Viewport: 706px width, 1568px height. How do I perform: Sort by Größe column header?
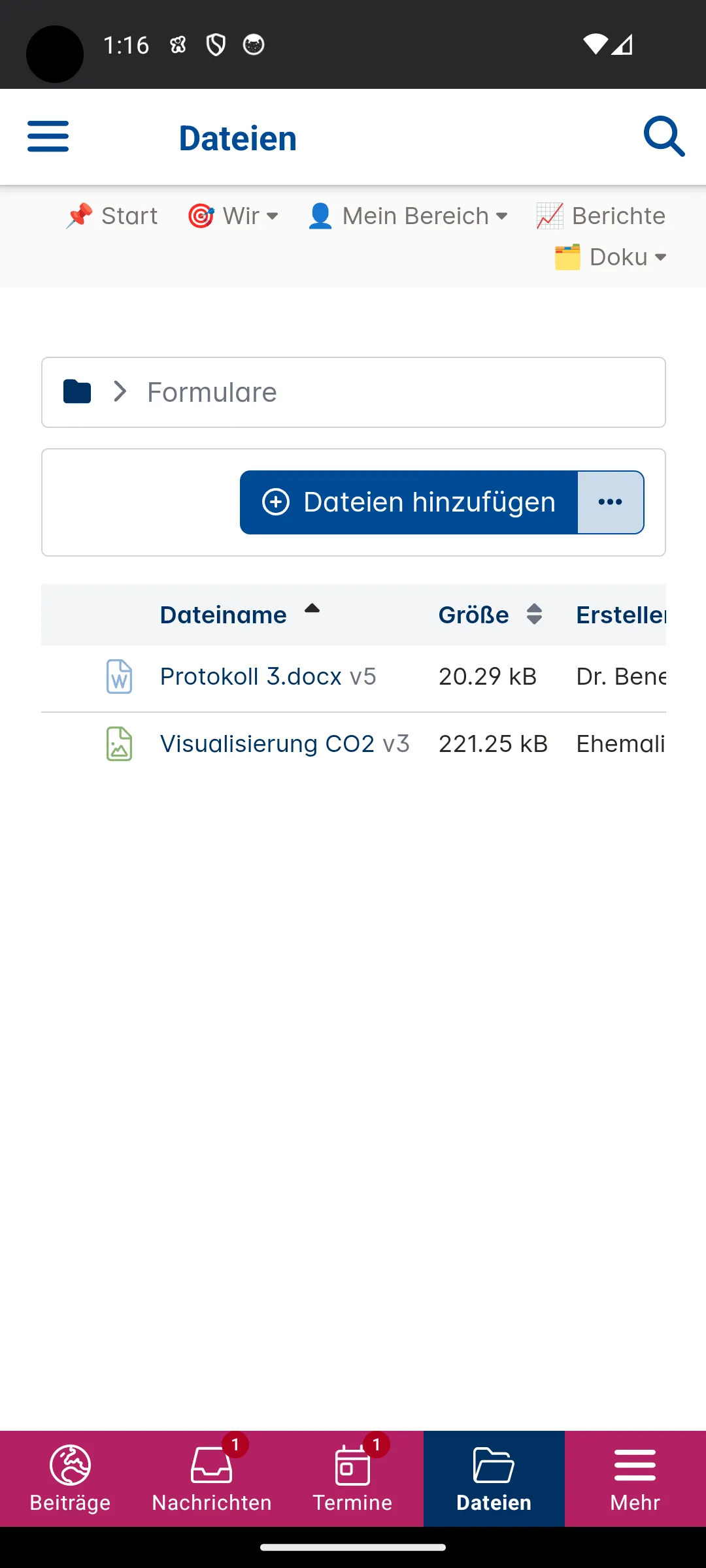[x=490, y=615]
